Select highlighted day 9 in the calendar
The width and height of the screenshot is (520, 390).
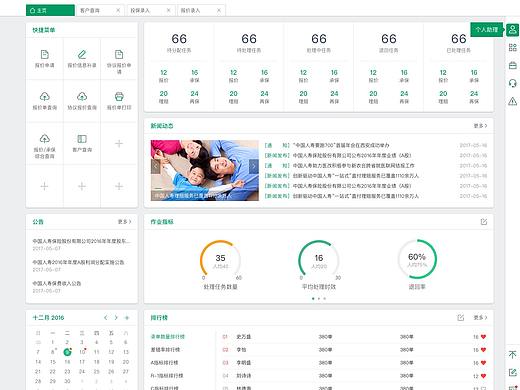[67, 352]
